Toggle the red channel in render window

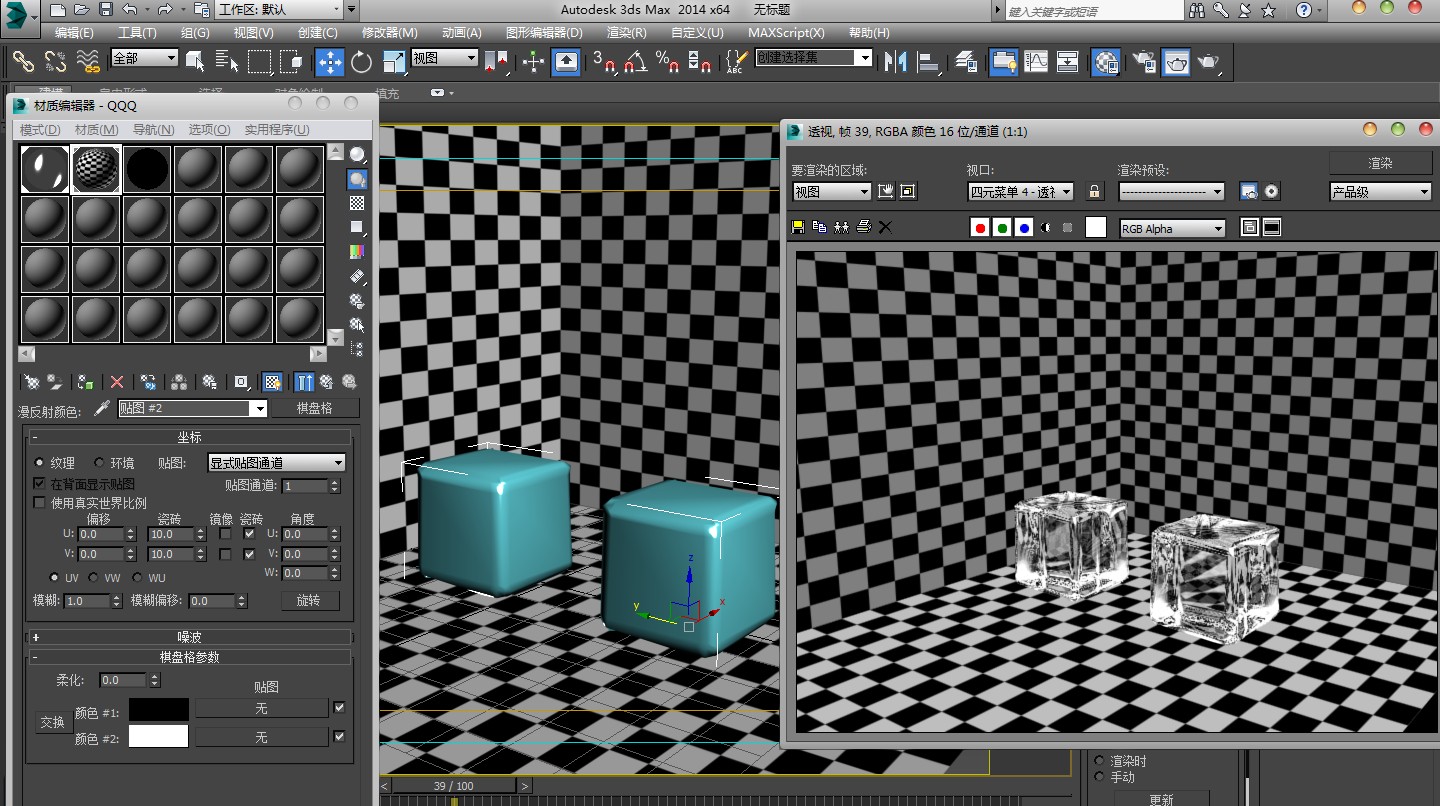click(980, 228)
